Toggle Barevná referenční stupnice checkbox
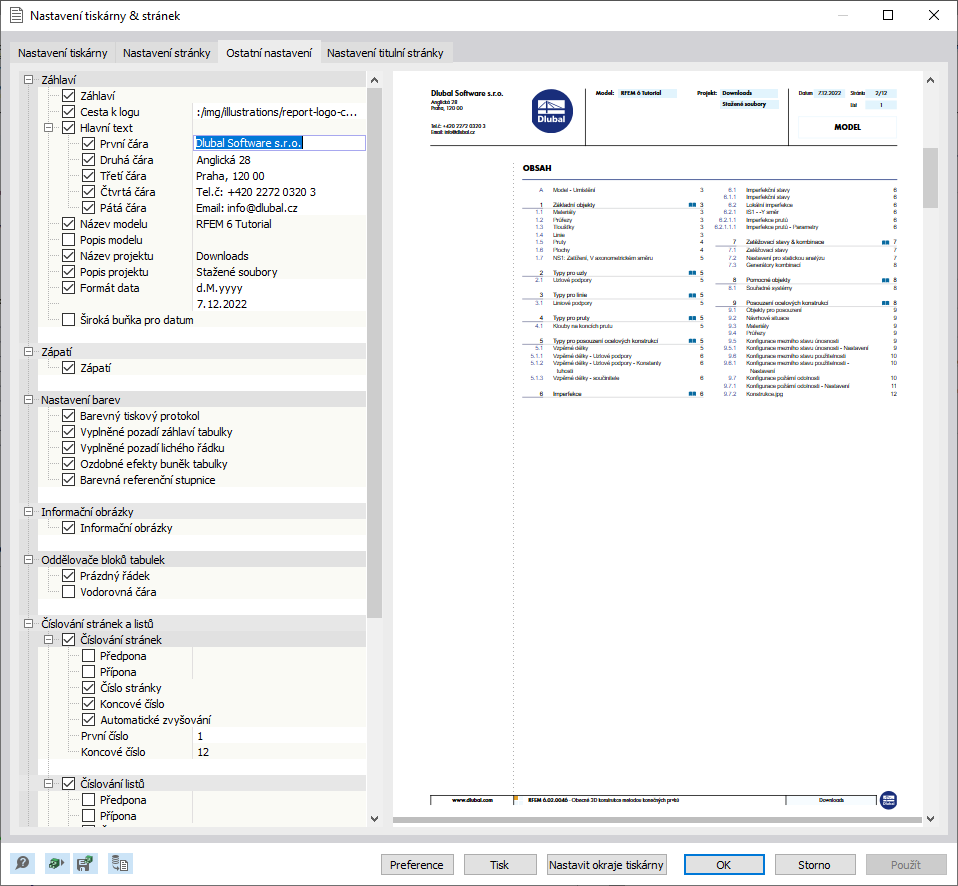The image size is (958, 886). pyautogui.click(x=68, y=480)
